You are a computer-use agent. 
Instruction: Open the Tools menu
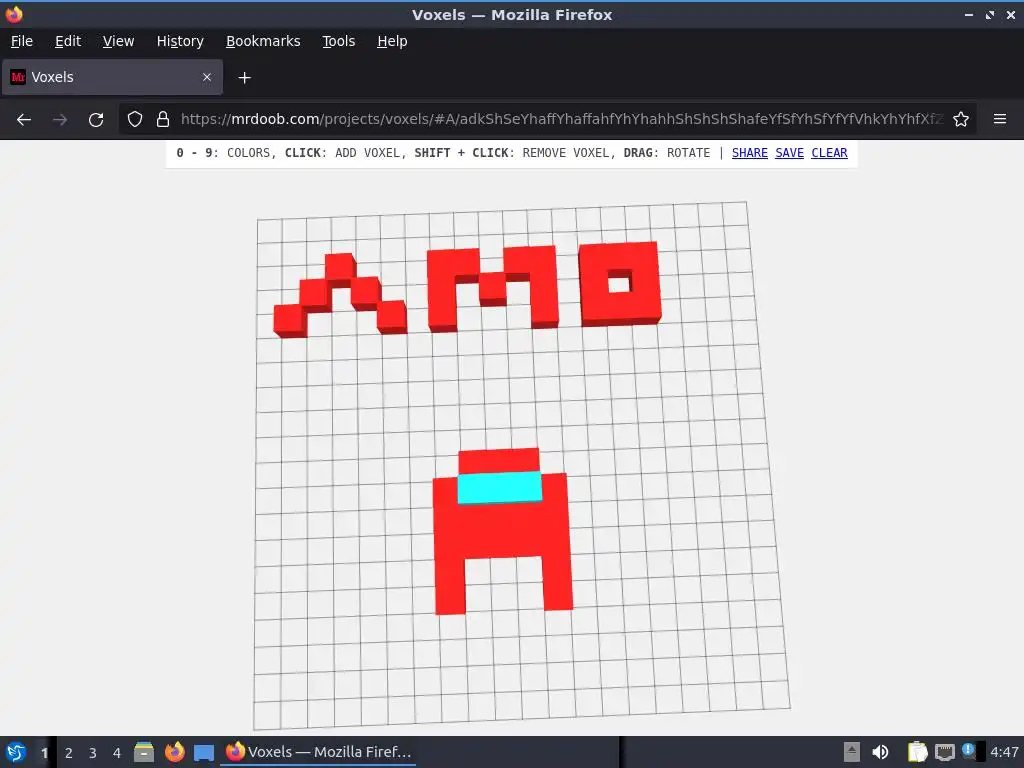[x=338, y=41]
